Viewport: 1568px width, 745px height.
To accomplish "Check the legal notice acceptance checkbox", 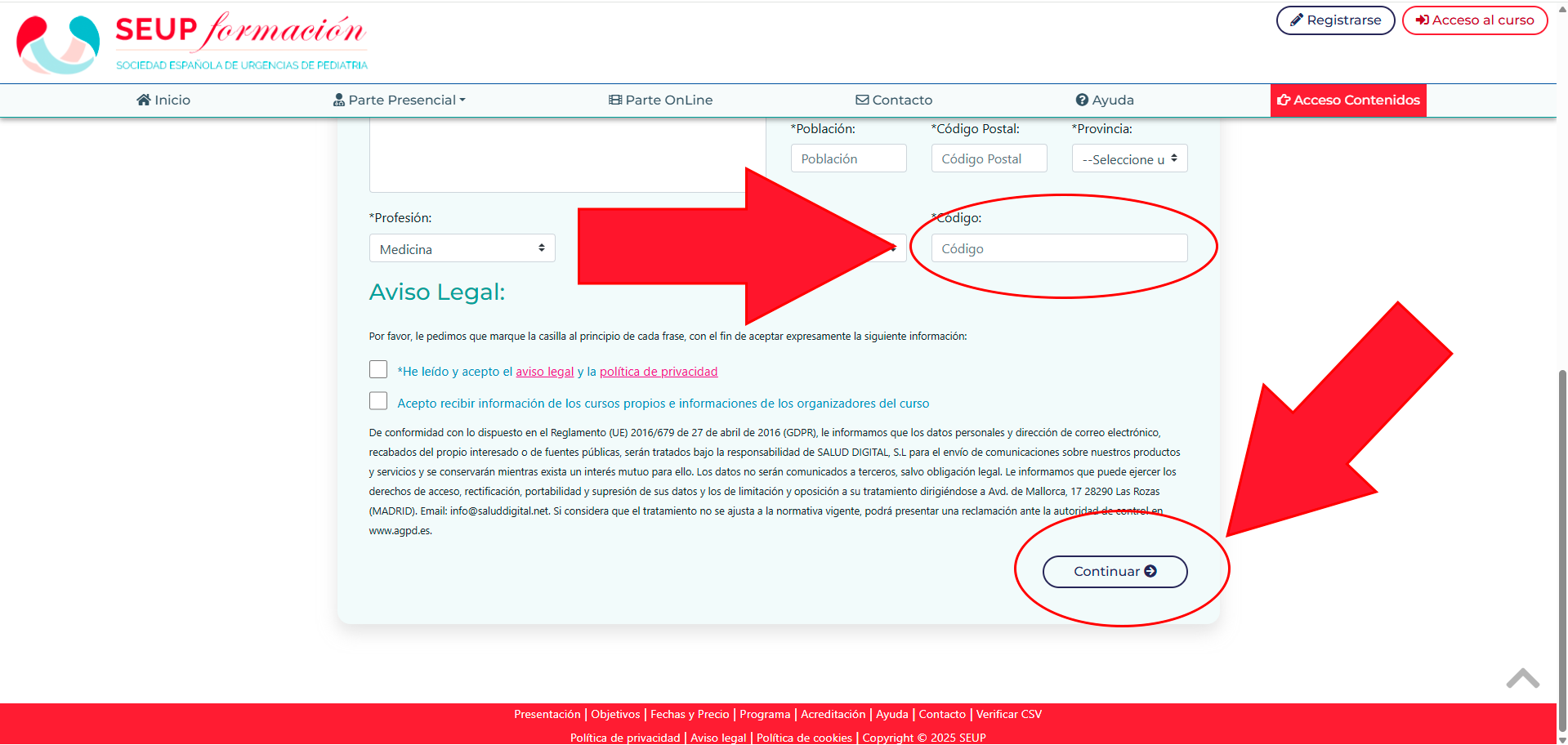I will [x=378, y=370].
